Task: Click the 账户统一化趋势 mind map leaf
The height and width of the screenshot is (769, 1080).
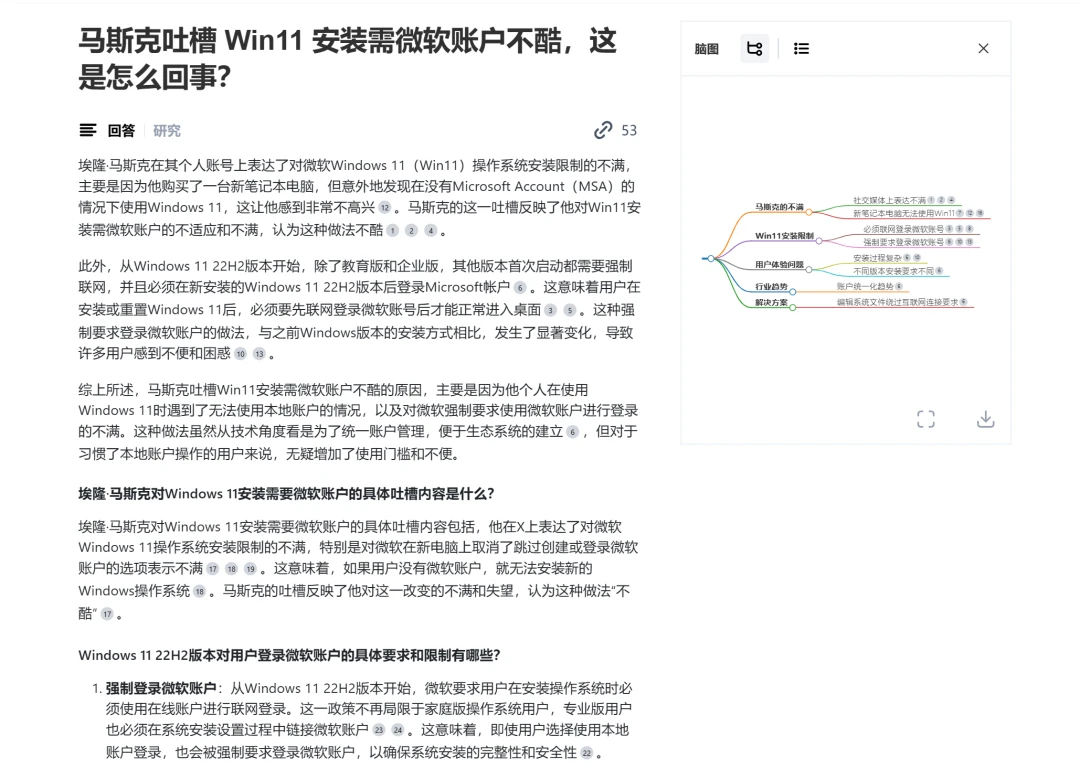Action: [x=864, y=286]
